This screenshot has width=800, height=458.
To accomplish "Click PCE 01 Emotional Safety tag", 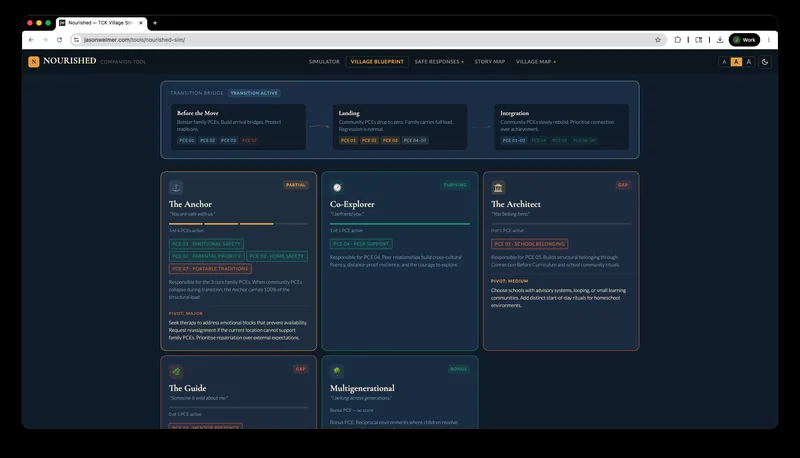I will coord(206,244).
